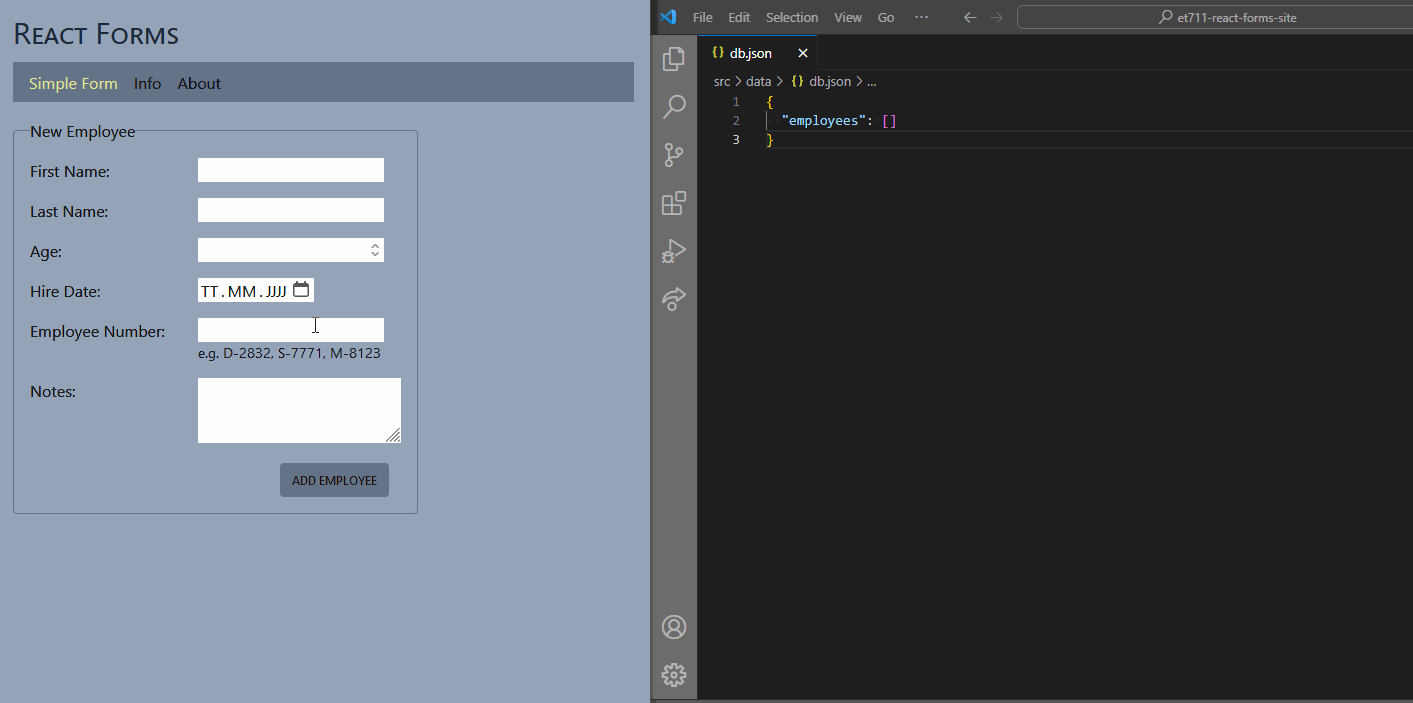Open the Simple Form nav link
The image size is (1413, 703).
click(73, 83)
